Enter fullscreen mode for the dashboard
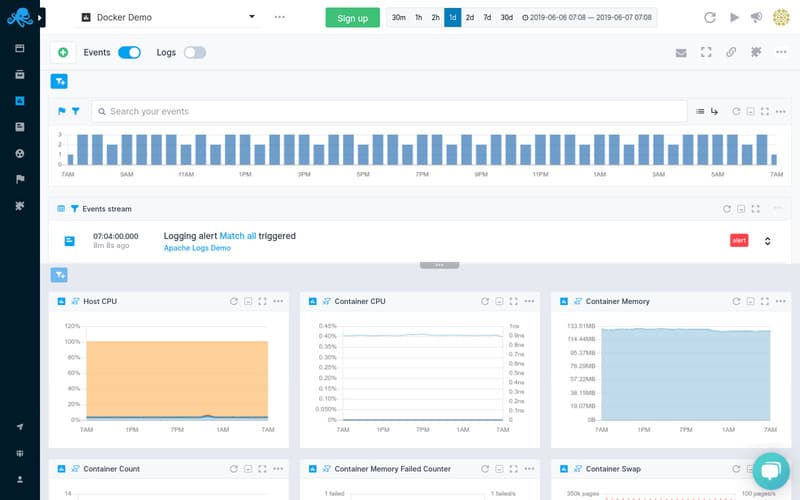 click(706, 52)
